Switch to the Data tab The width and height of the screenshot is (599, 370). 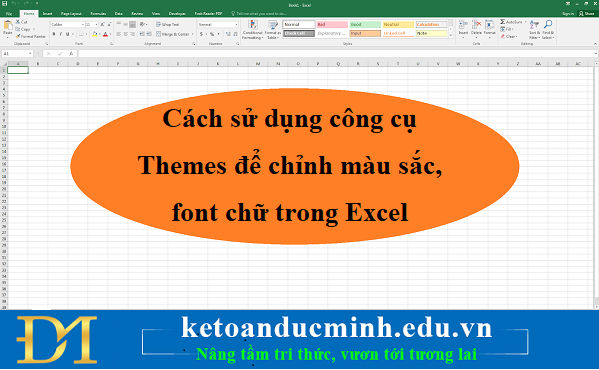pyautogui.click(x=119, y=13)
